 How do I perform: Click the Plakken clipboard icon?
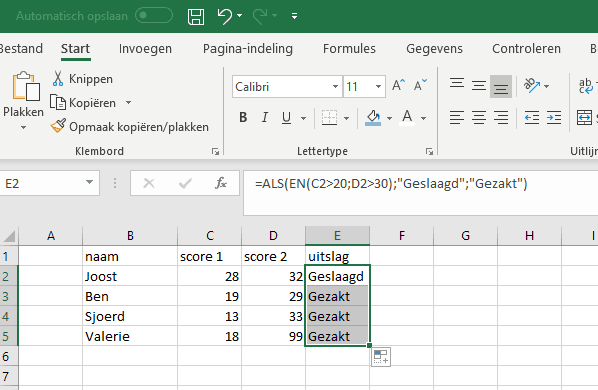click(26, 86)
